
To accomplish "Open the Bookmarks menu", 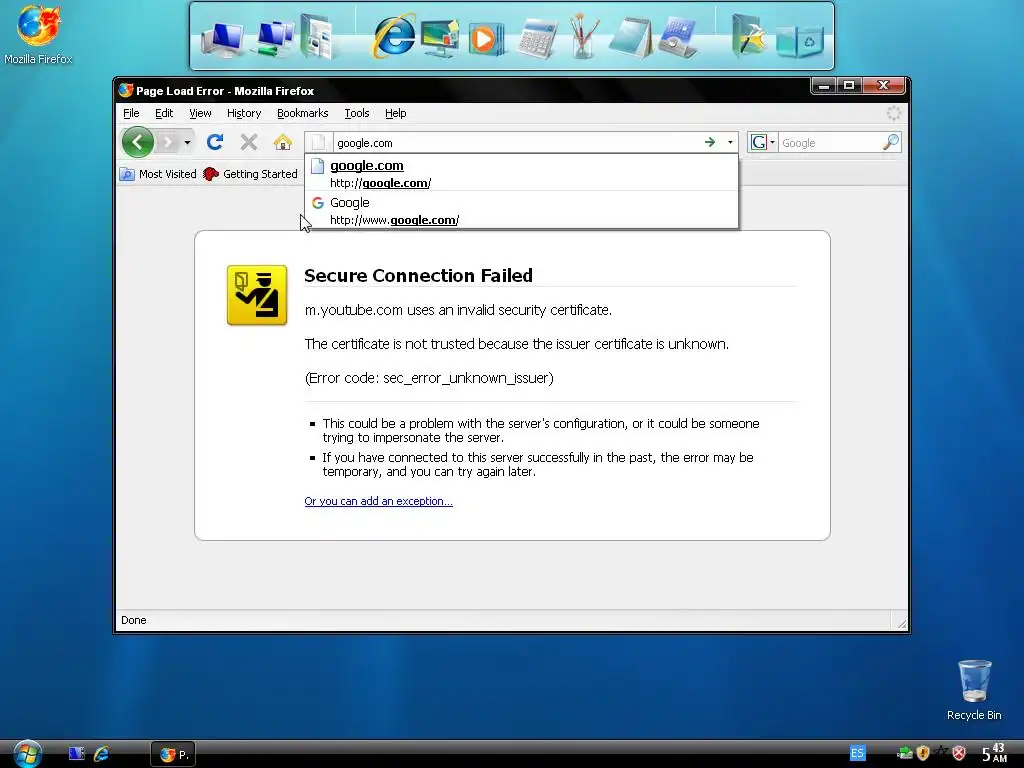I will pos(302,113).
